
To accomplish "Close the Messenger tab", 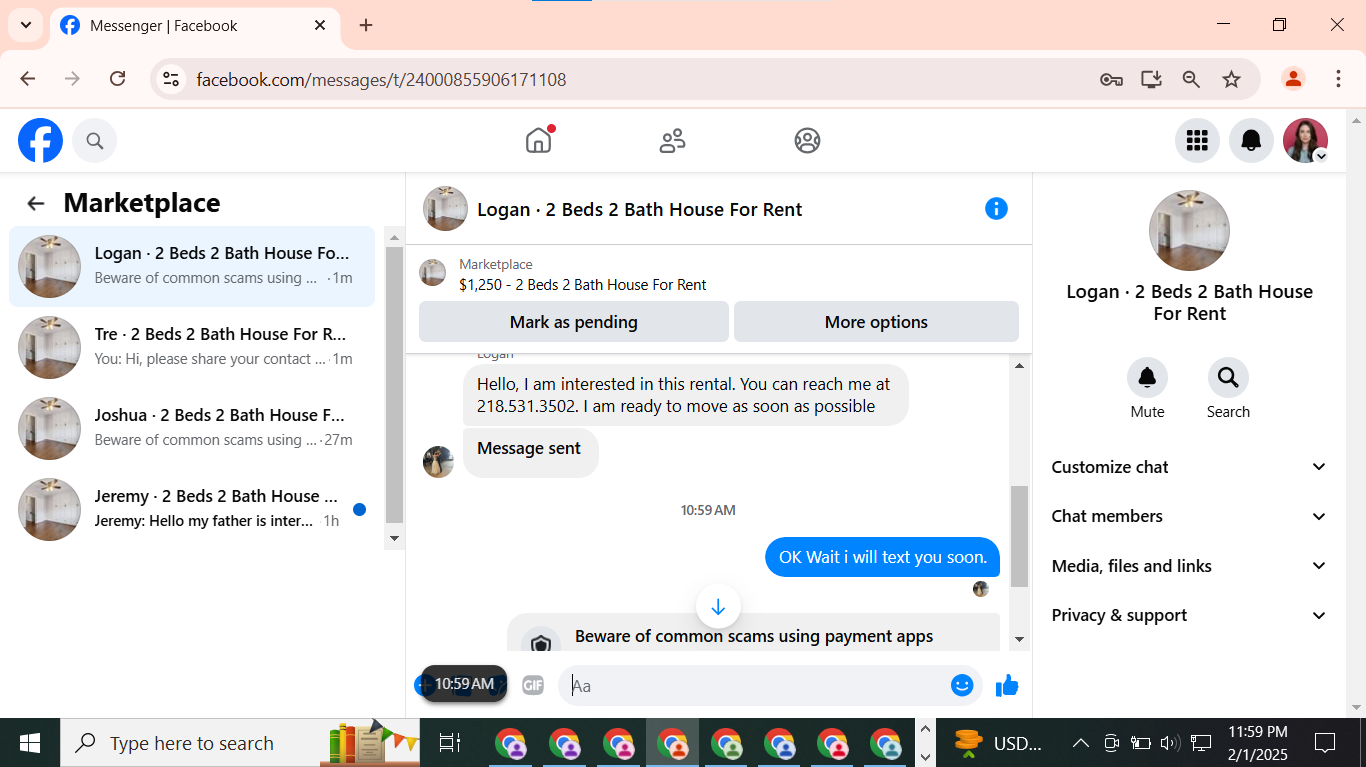I will (x=320, y=25).
